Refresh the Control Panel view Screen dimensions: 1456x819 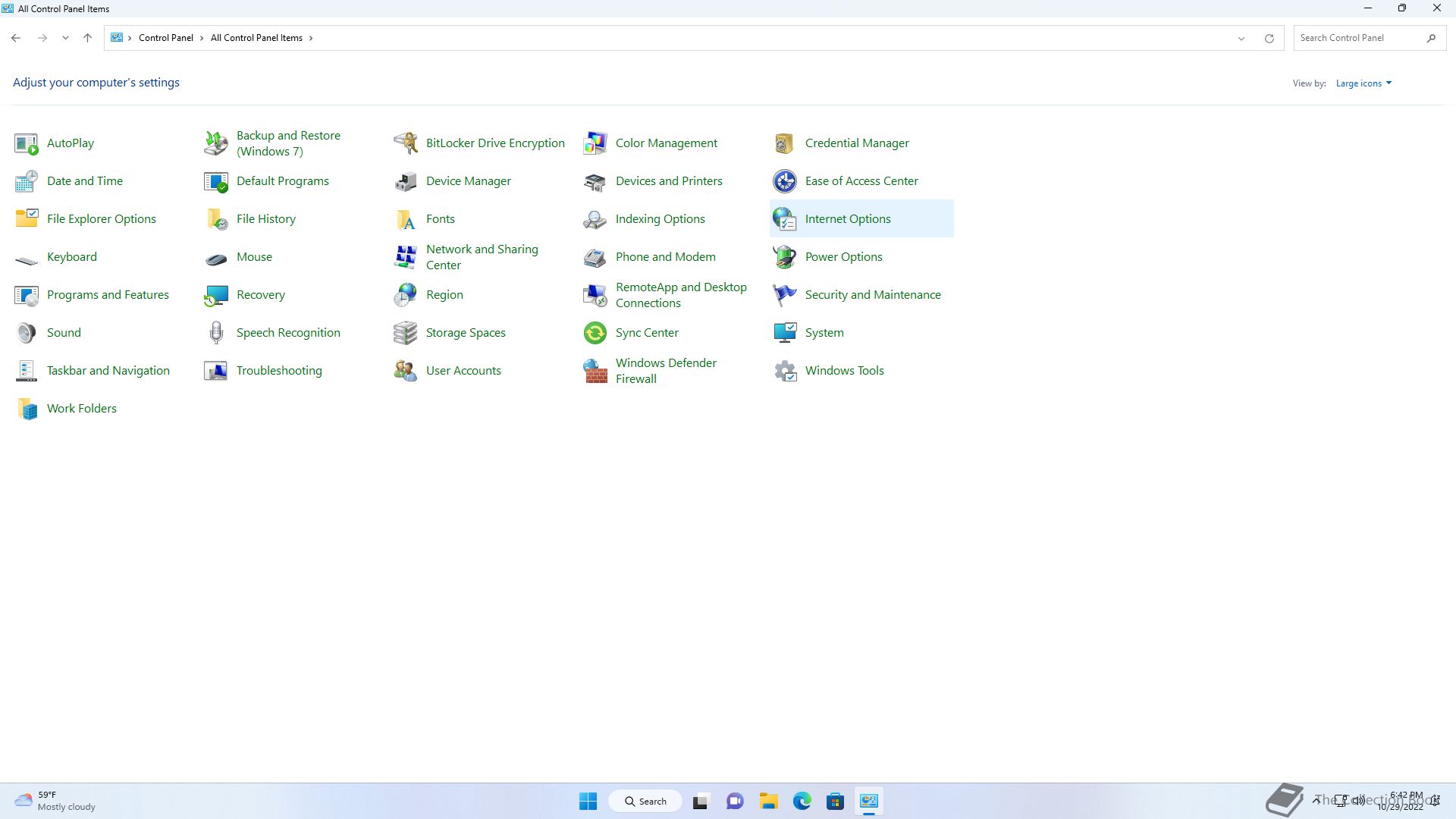pyautogui.click(x=1269, y=38)
